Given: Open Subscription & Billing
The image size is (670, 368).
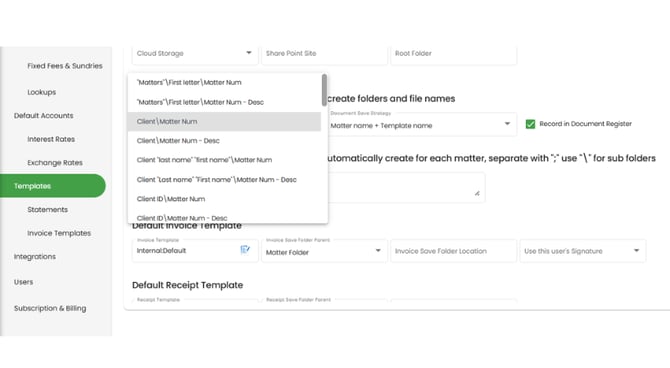Looking at the screenshot, I should (x=50, y=308).
